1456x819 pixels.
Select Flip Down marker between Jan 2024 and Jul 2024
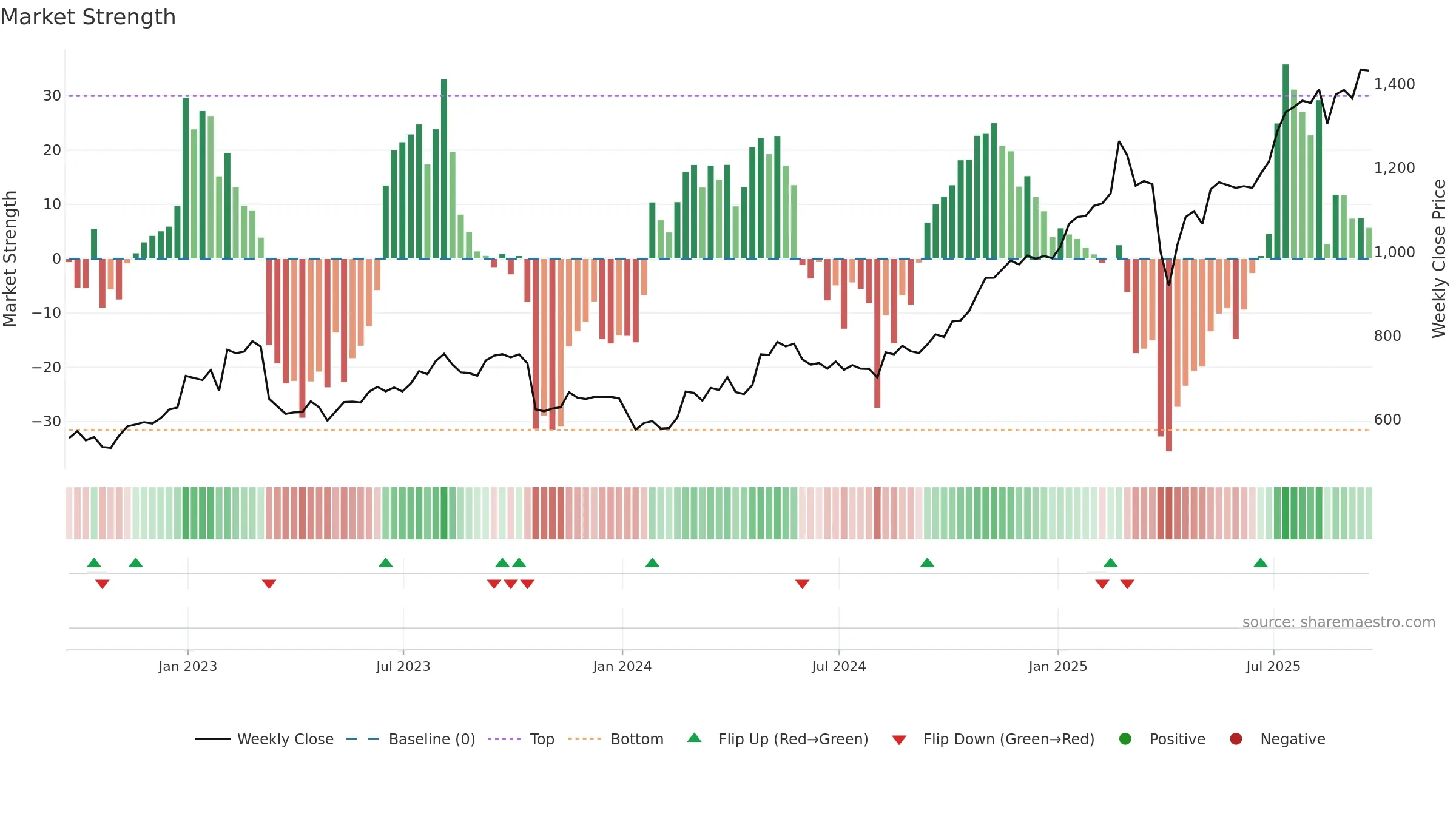point(802,584)
